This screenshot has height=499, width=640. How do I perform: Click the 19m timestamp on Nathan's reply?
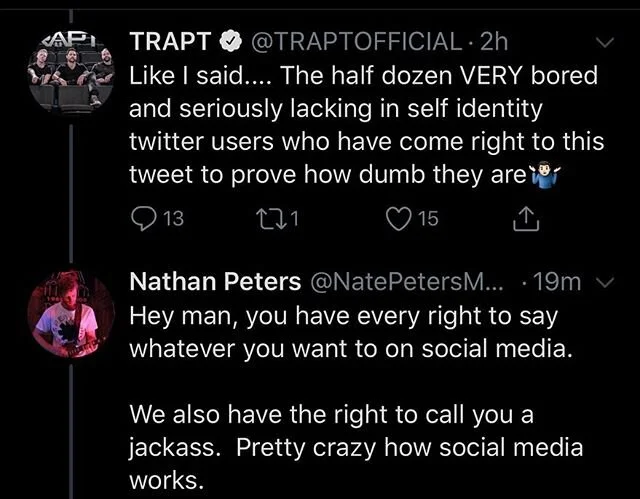click(559, 283)
